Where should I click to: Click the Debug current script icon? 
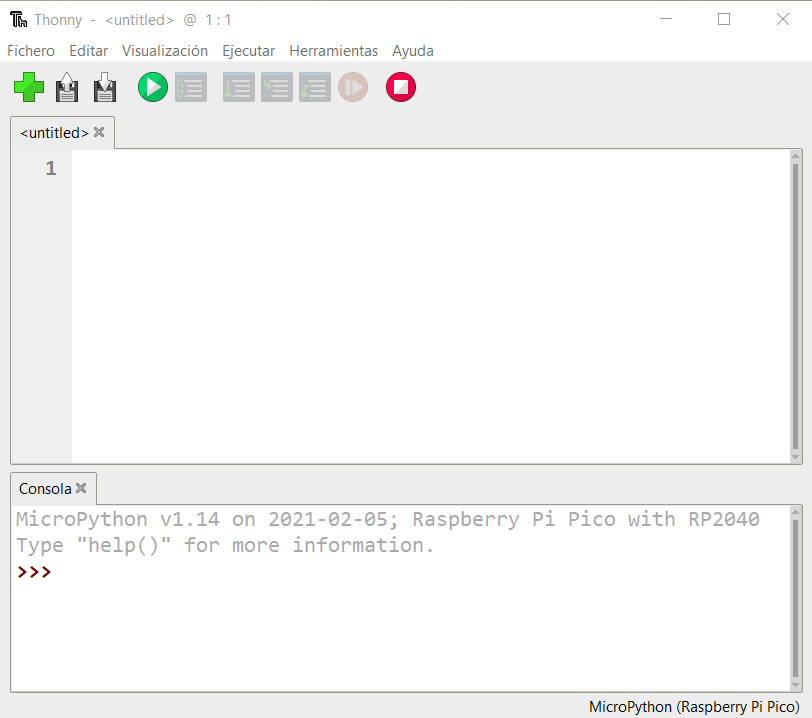[191, 88]
